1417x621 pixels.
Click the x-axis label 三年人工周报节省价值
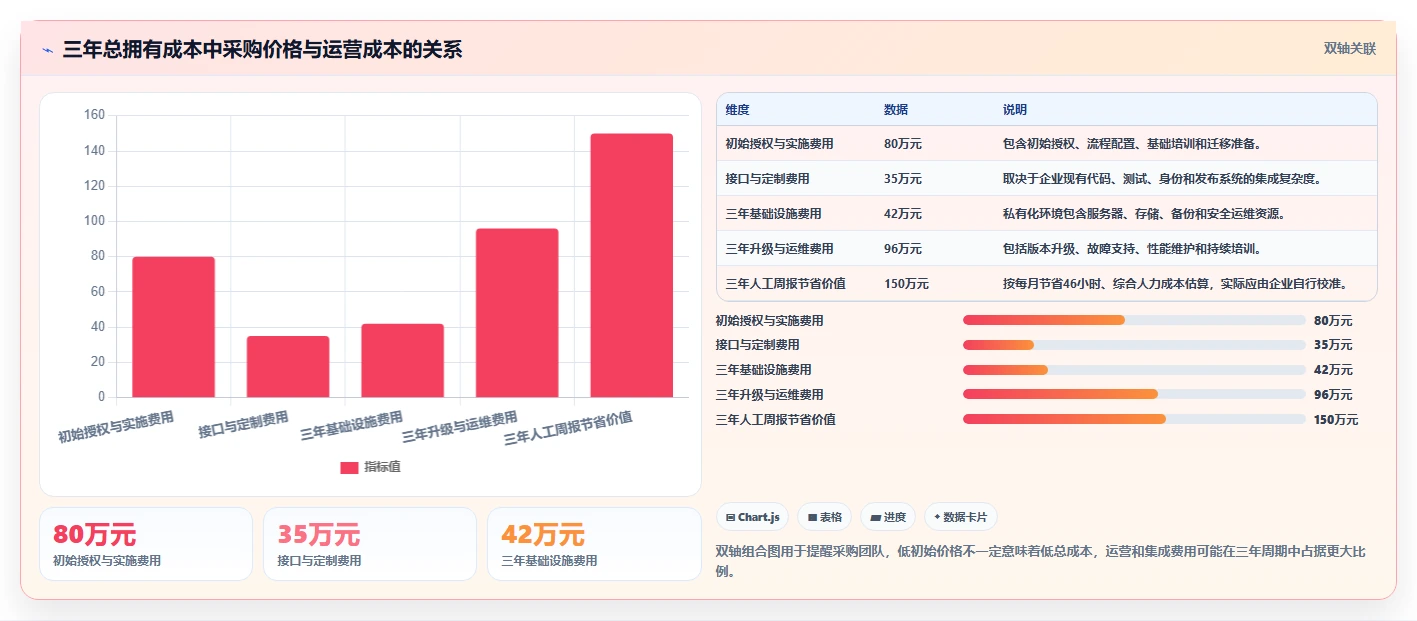pyautogui.click(x=568, y=428)
